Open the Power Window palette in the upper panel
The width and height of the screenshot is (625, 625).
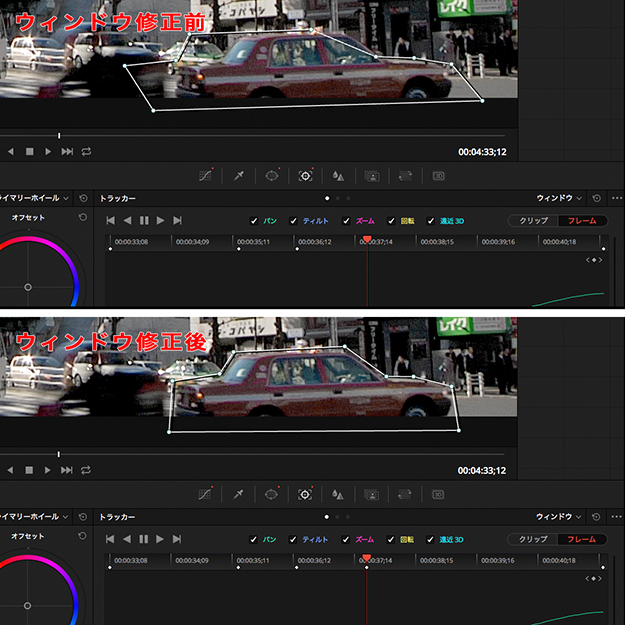(272, 175)
